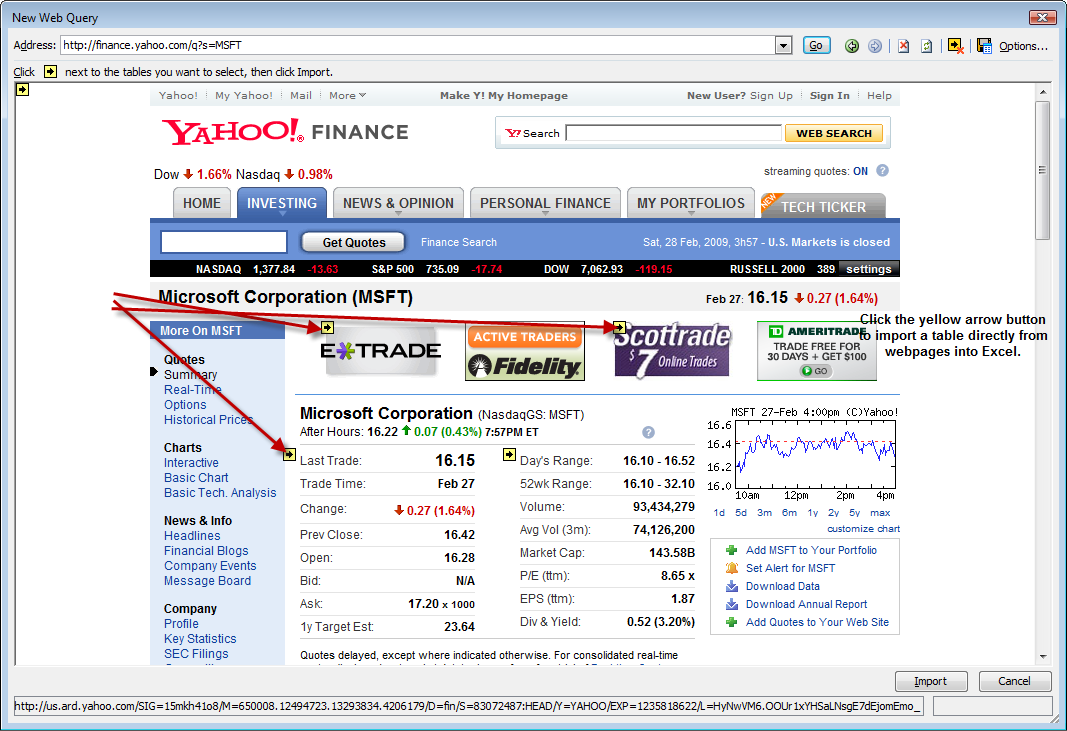The width and height of the screenshot is (1067, 731).
Task: Click the Hide Icons toolbar button
Action: (955, 46)
